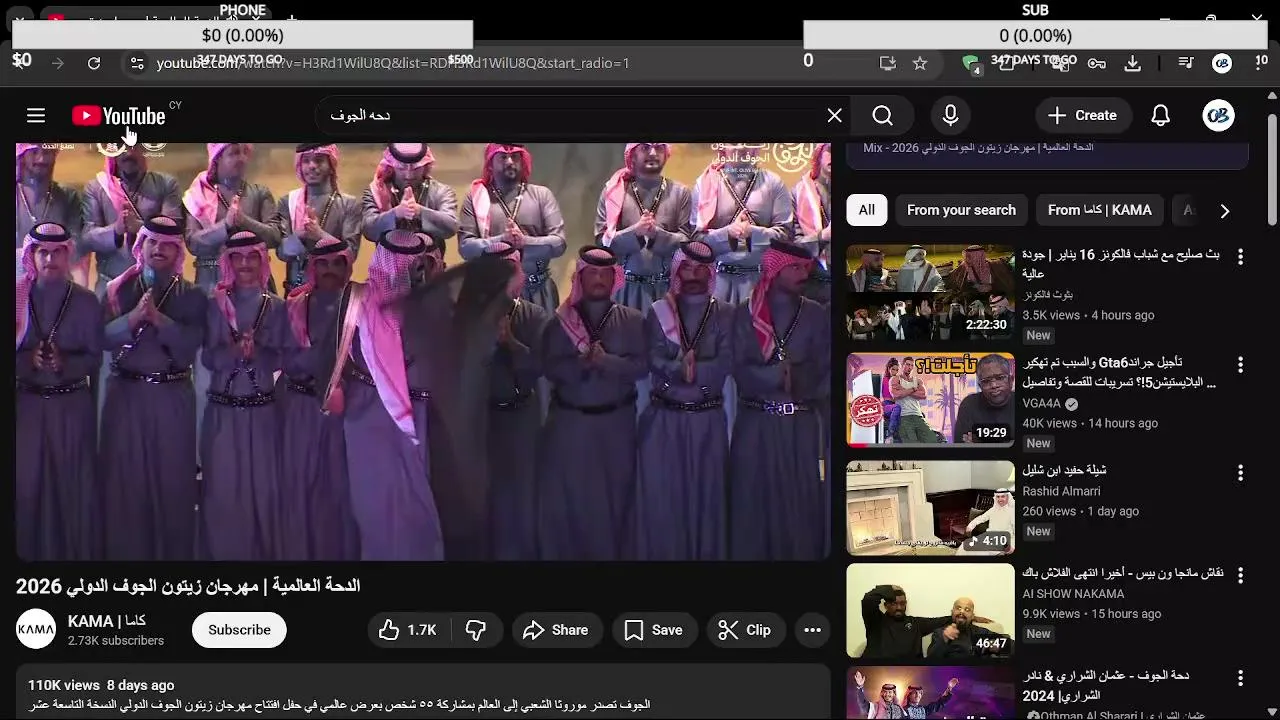The height and width of the screenshot is (720, 1280).
Task: Open more actions three-dot button under video
Action: [812, 630]
